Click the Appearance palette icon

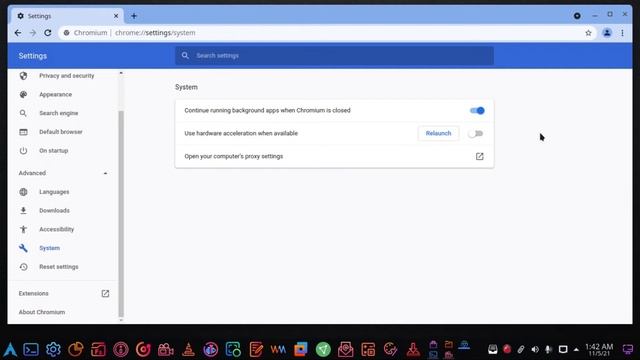pos(23,94)
